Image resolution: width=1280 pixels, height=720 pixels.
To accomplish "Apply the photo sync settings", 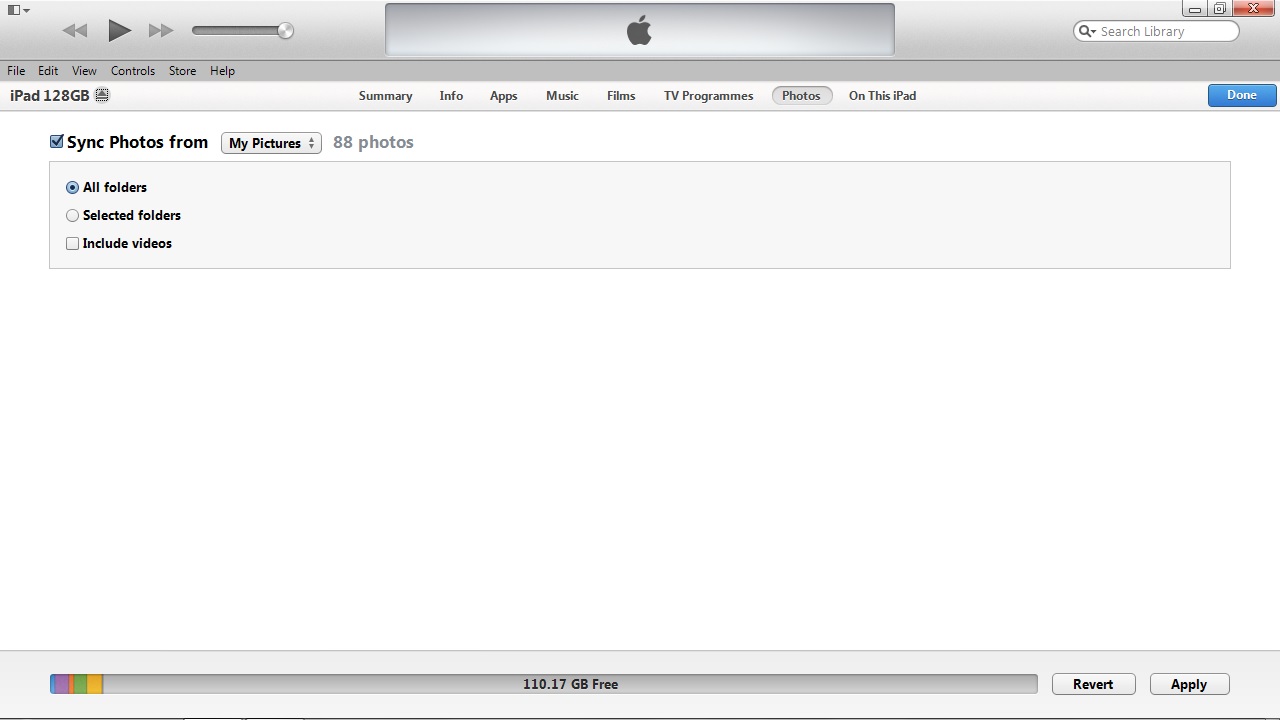I will (1189, 684).
